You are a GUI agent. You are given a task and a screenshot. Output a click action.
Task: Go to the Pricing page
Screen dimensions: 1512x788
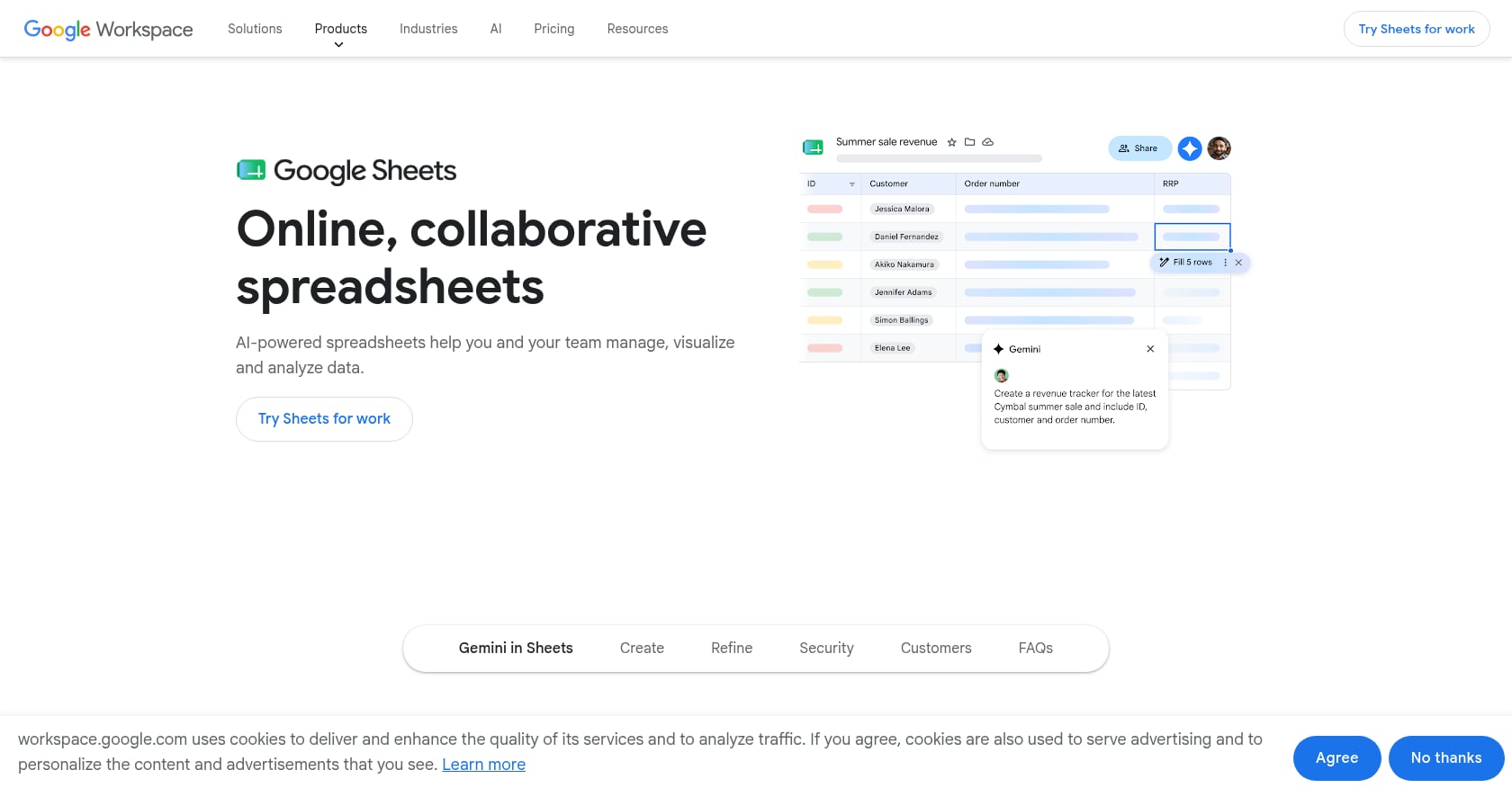coord(554,29)
